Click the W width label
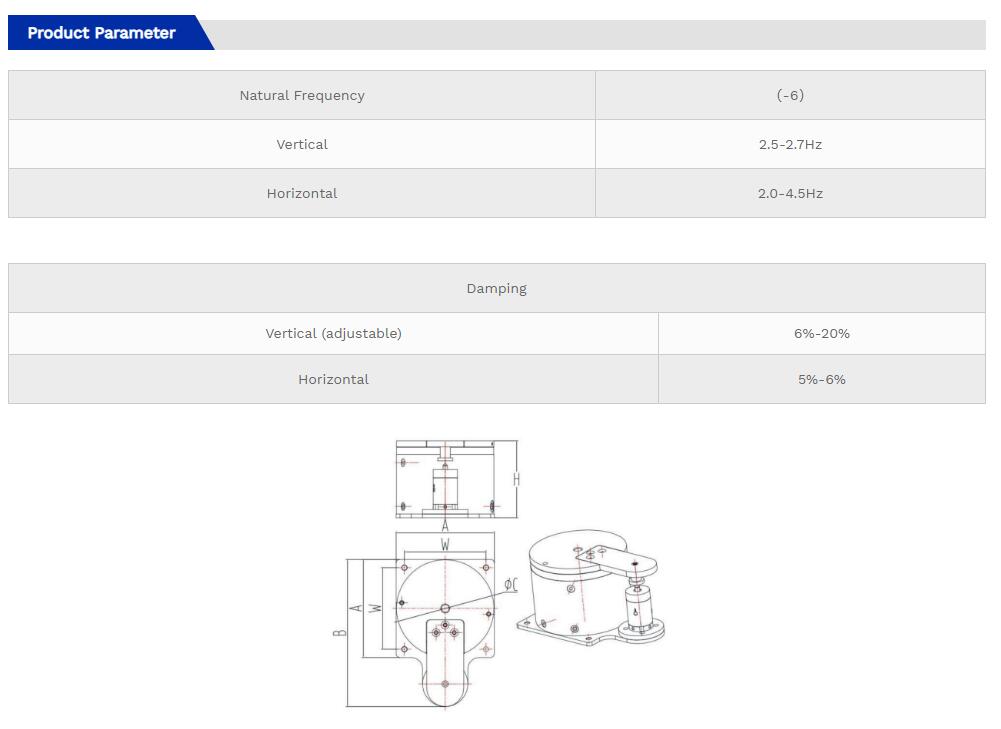The height and width of the screenshot is (729, 1001). pos(447,545)
